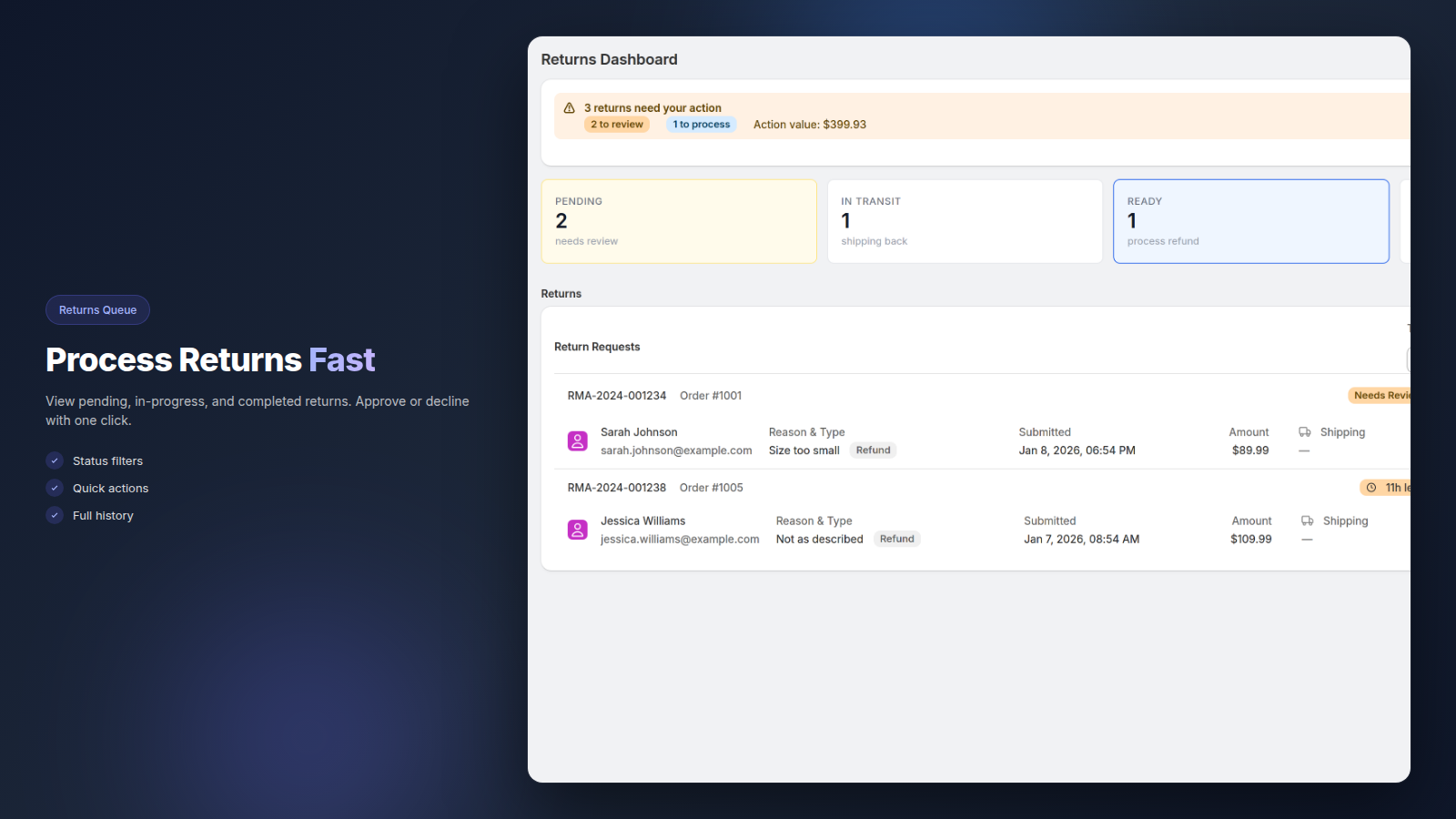Select the In Transit status card
Viewport: 1456px width, 819px height.
coord(965,221)
